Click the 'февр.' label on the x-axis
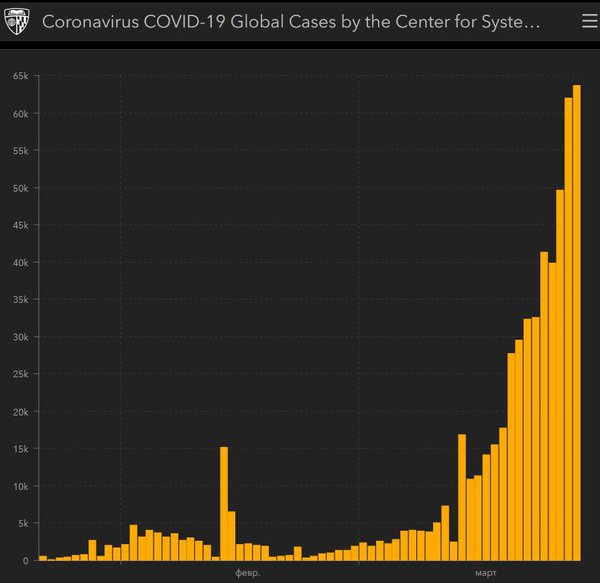 click(247, 573)
